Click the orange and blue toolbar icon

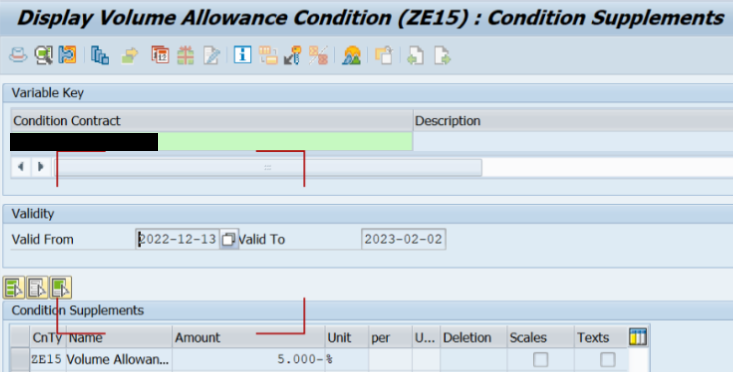tap(67, 55)
